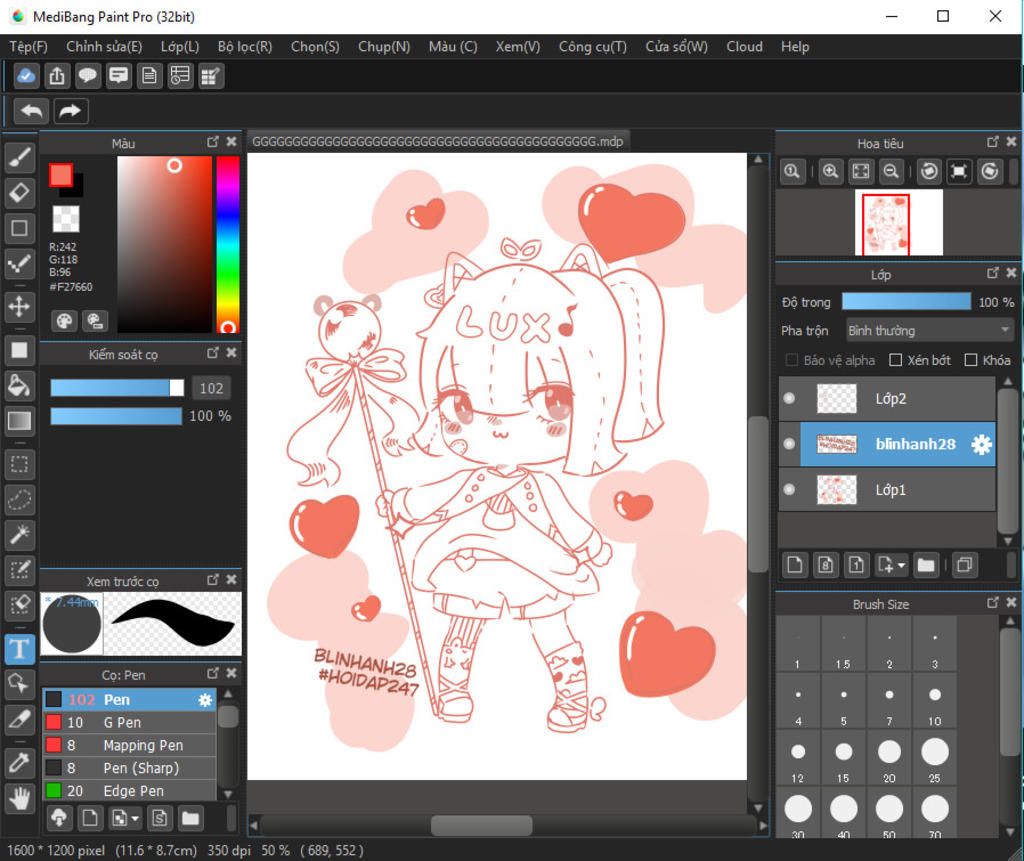The image size is (1024, 861).
Task: Select the Bucket fill tool
Action: pos(20,385)
